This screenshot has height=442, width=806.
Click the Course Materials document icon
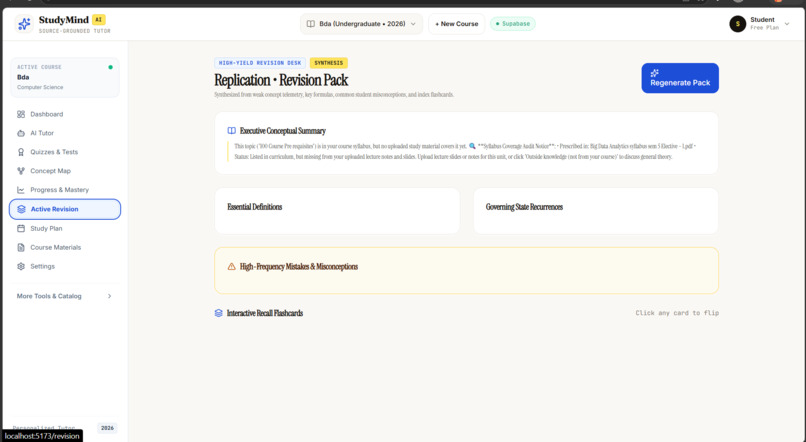click(x=21, y=247)
